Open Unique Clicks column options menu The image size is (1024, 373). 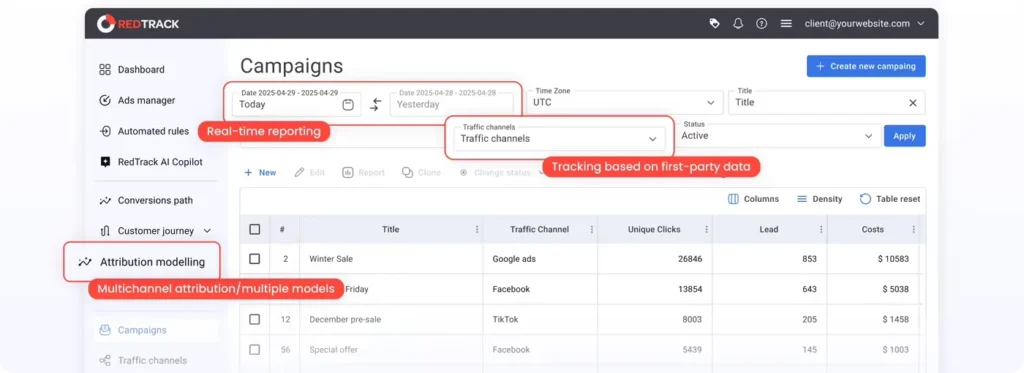[x=707, y=229]
